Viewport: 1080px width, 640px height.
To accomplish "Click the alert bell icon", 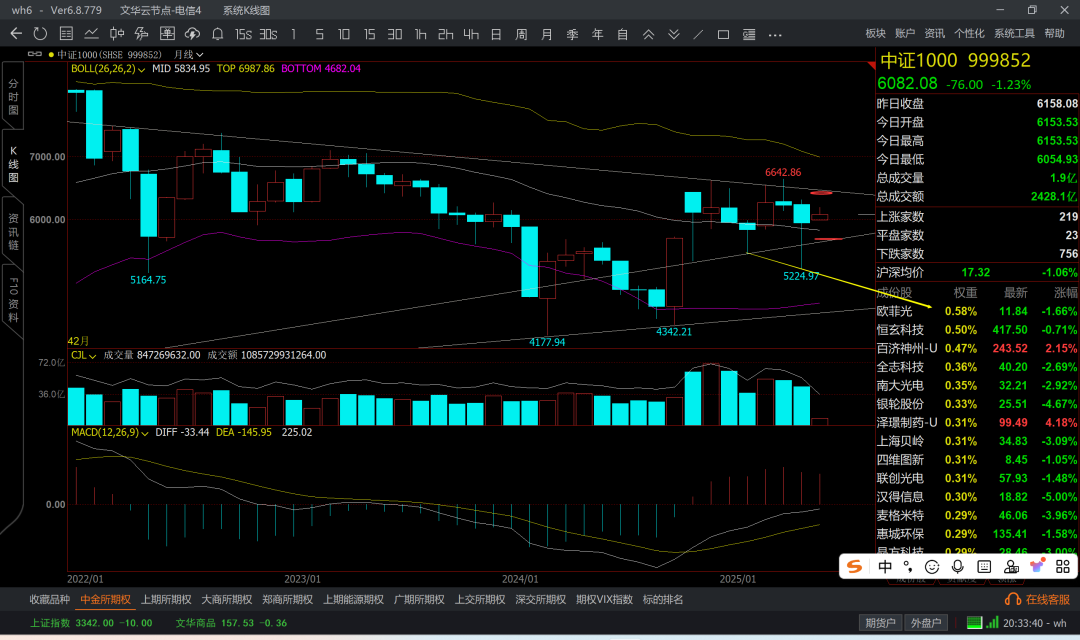I will 216,34.
